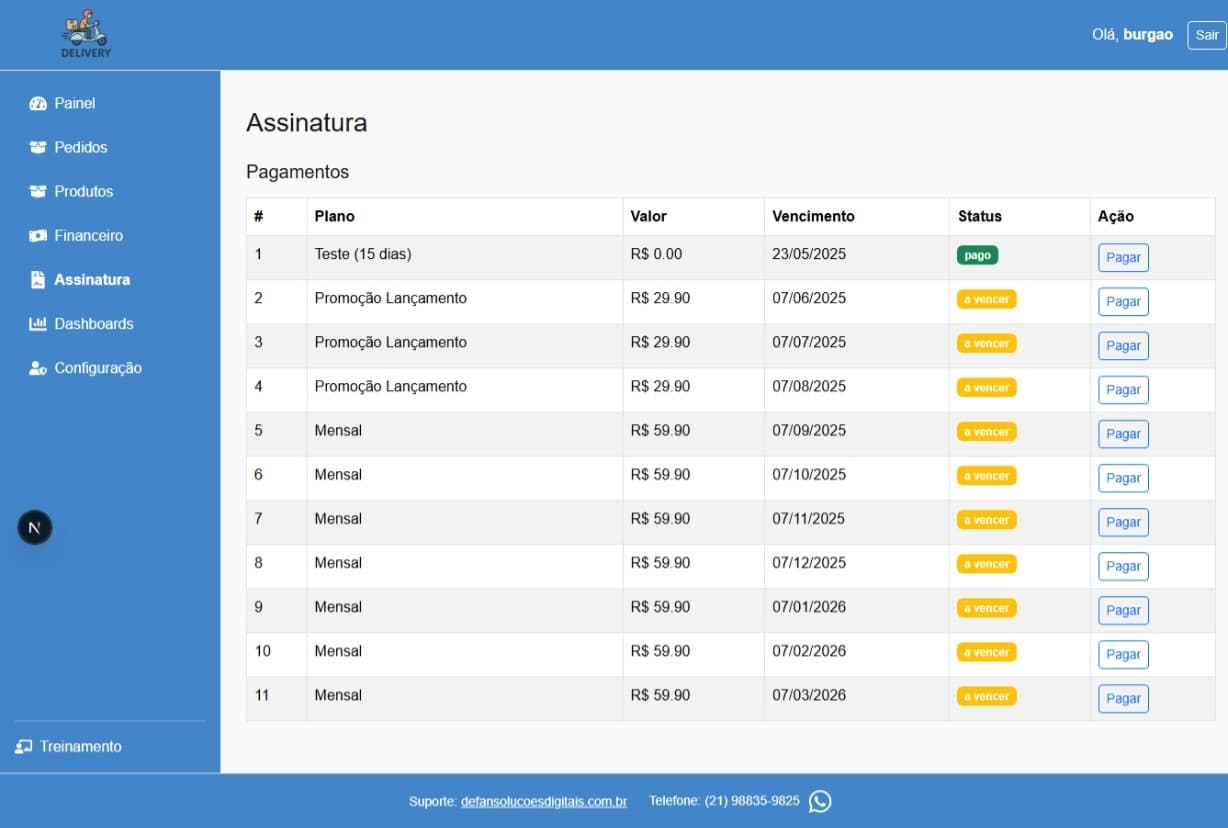Image resolution: width=1228 pixels, height=828 pixels.
Task: Click the a vencer badge for 07/12/2025
Action: 986,564
